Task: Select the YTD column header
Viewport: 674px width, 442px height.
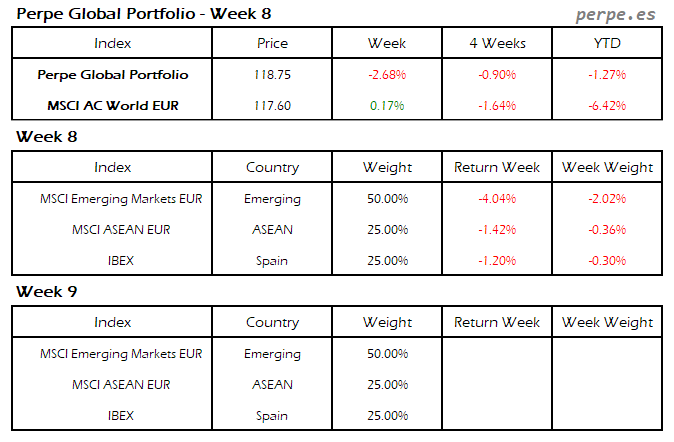Action: pos(608,43)
